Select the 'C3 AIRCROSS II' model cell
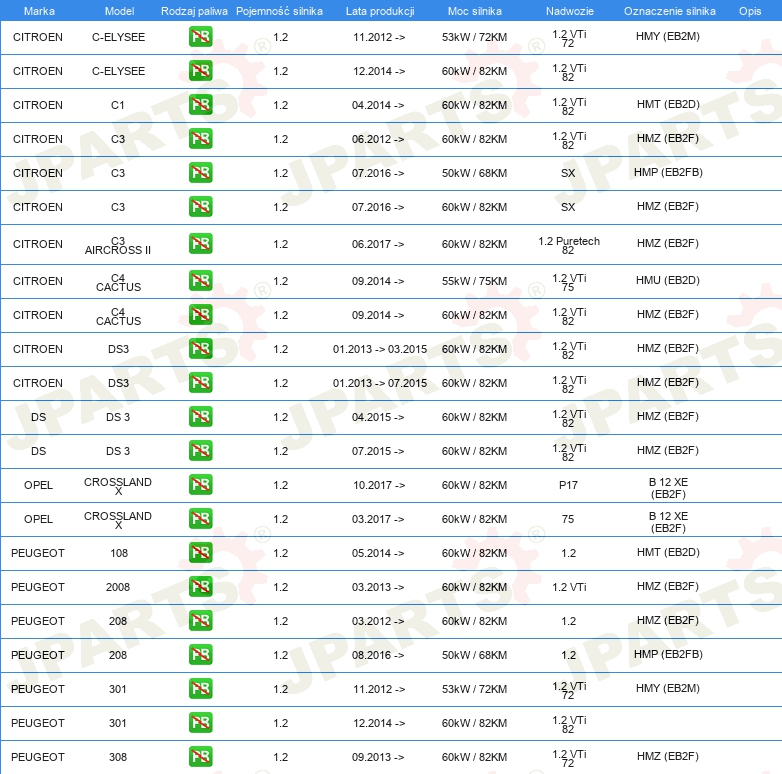 click(x=118, y=245)
